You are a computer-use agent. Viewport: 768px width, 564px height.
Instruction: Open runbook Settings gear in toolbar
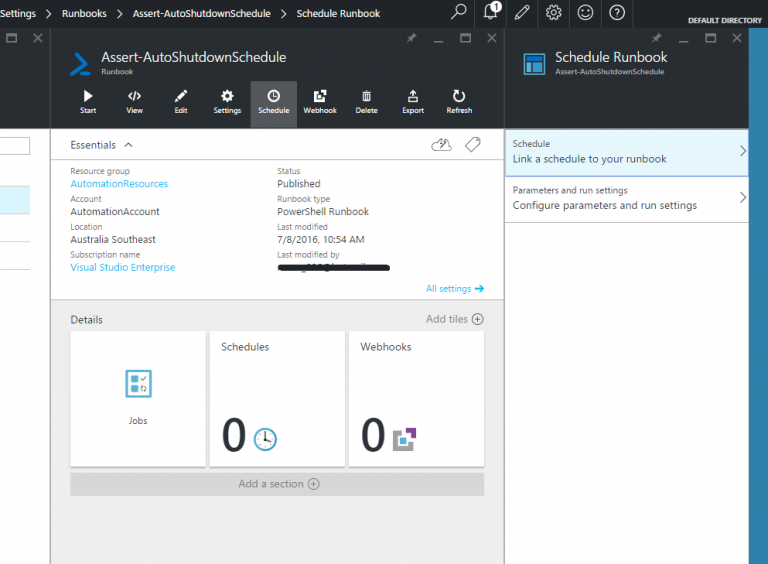point(227,102)
